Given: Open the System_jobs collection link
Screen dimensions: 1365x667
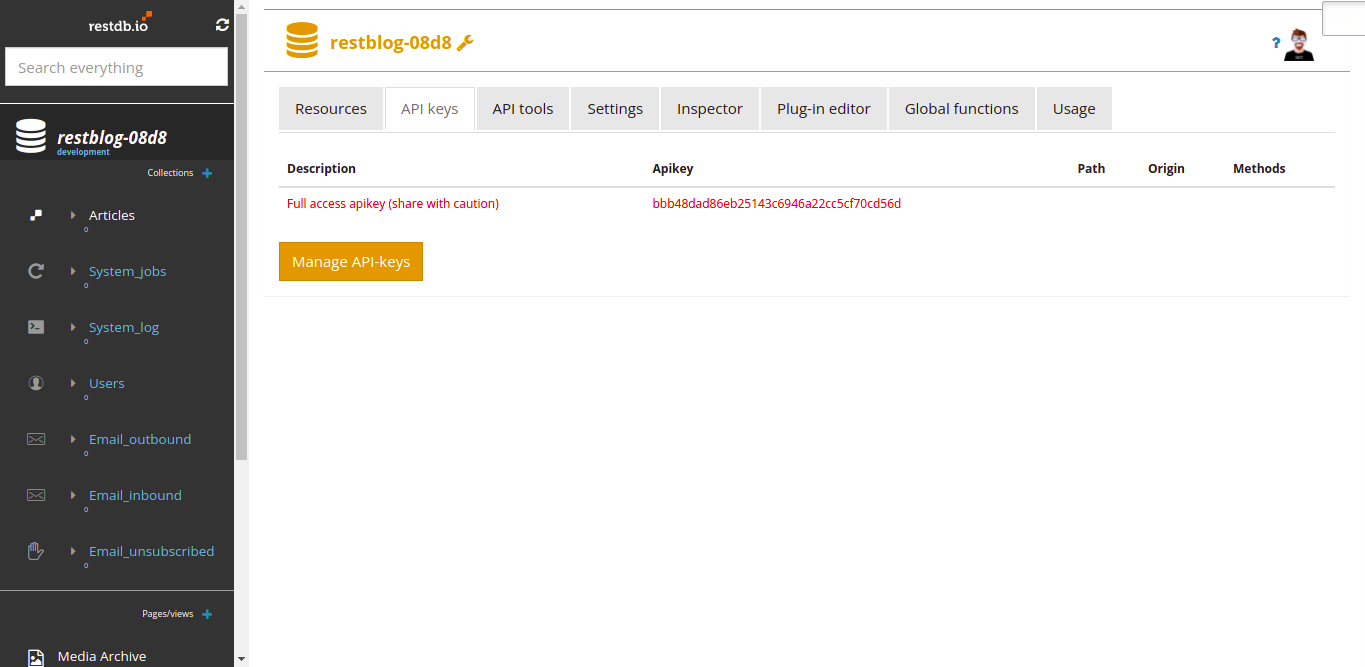Looking at the screenshot, I should pyautogui.click(x=128, y=271).
